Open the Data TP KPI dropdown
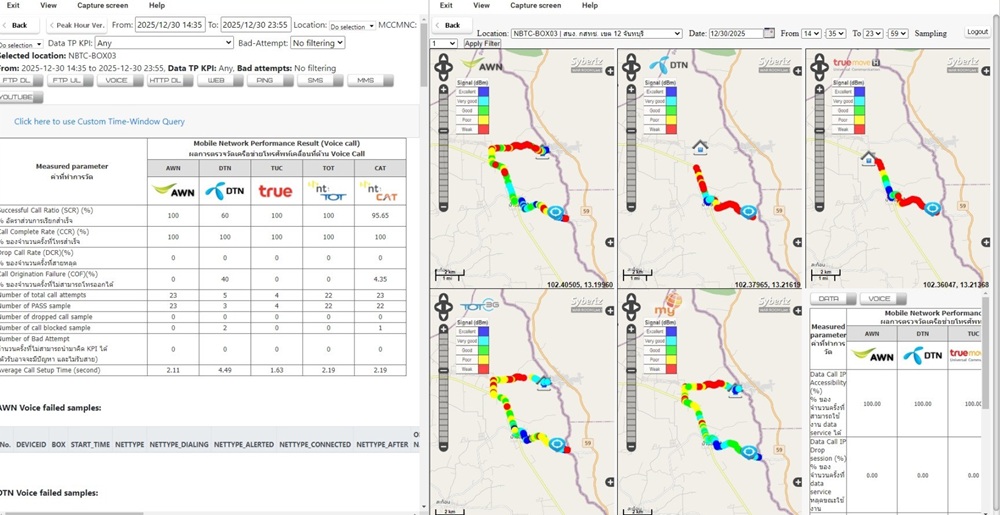The image size is (1000, 515). (165, 43)
